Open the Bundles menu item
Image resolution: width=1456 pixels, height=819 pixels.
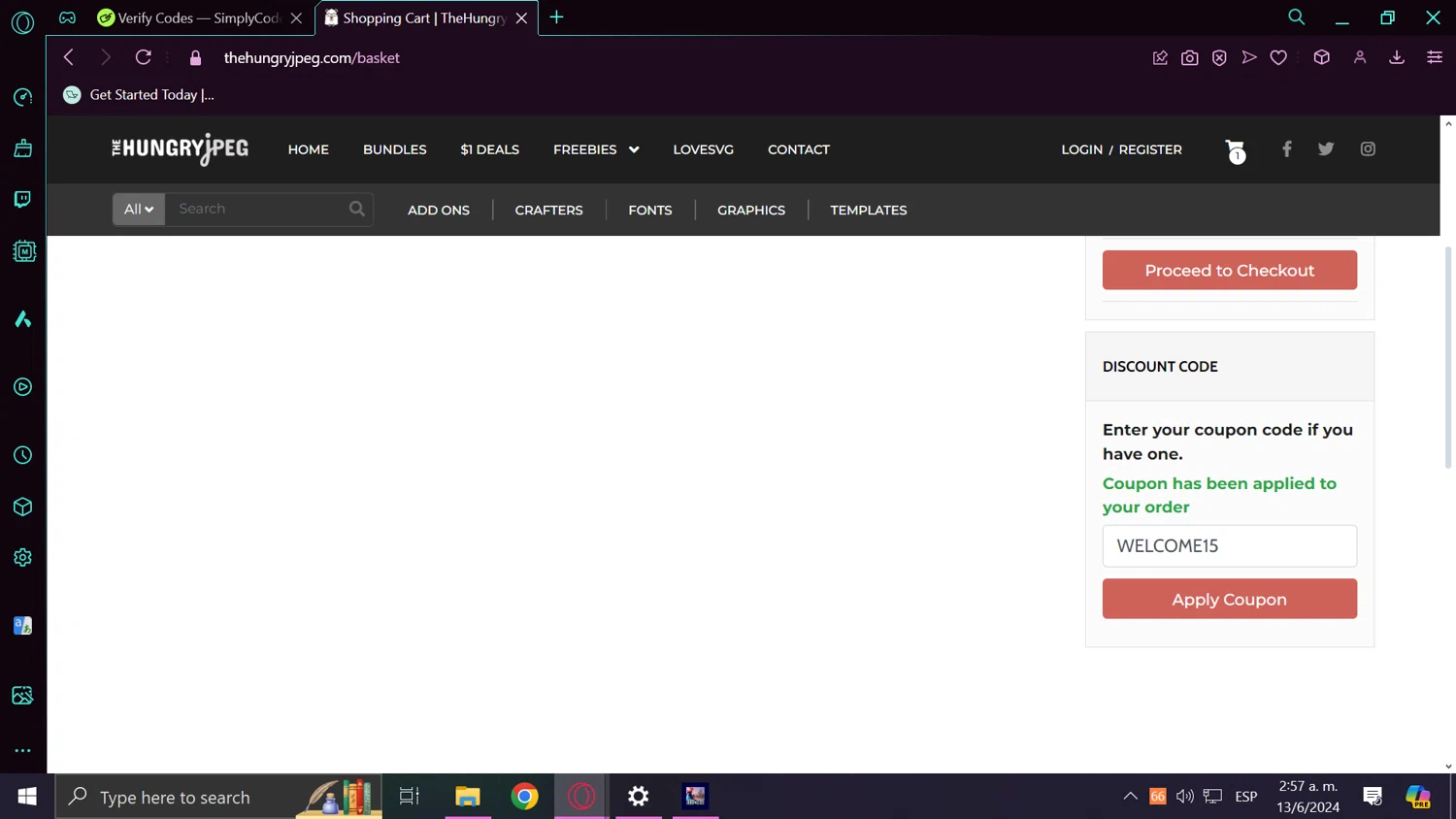coord(395,149)
